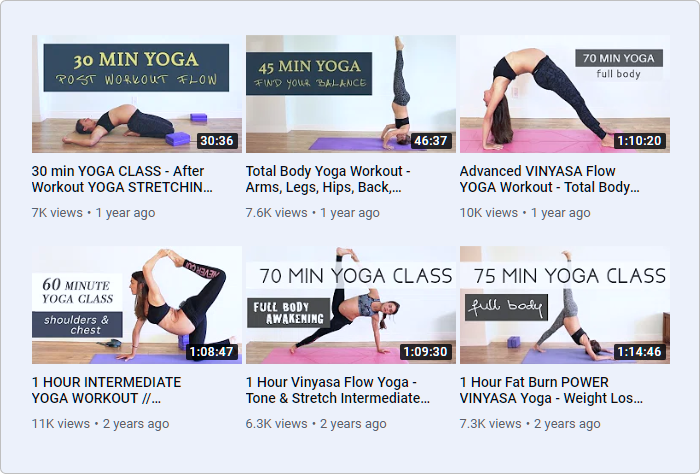Open the 60 Minute shoulders & chest thumbnail

click(x=137, y=305)
